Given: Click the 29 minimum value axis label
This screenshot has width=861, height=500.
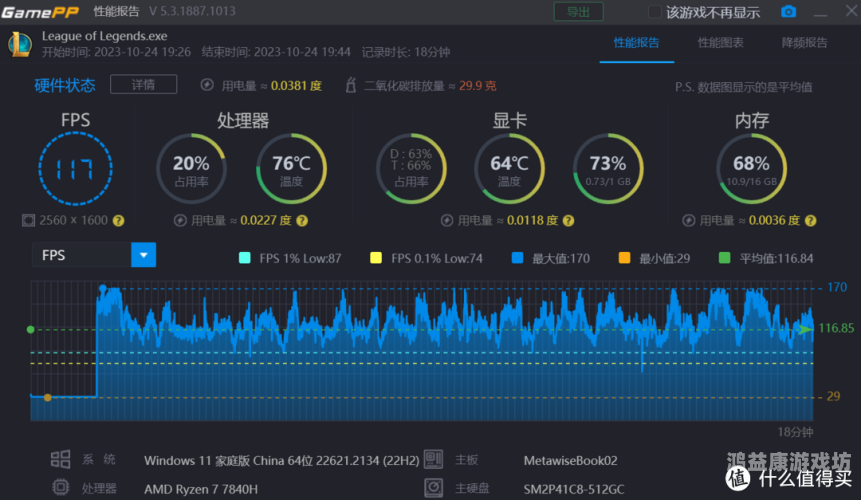Looking at the screenshot, I should 834,396.
